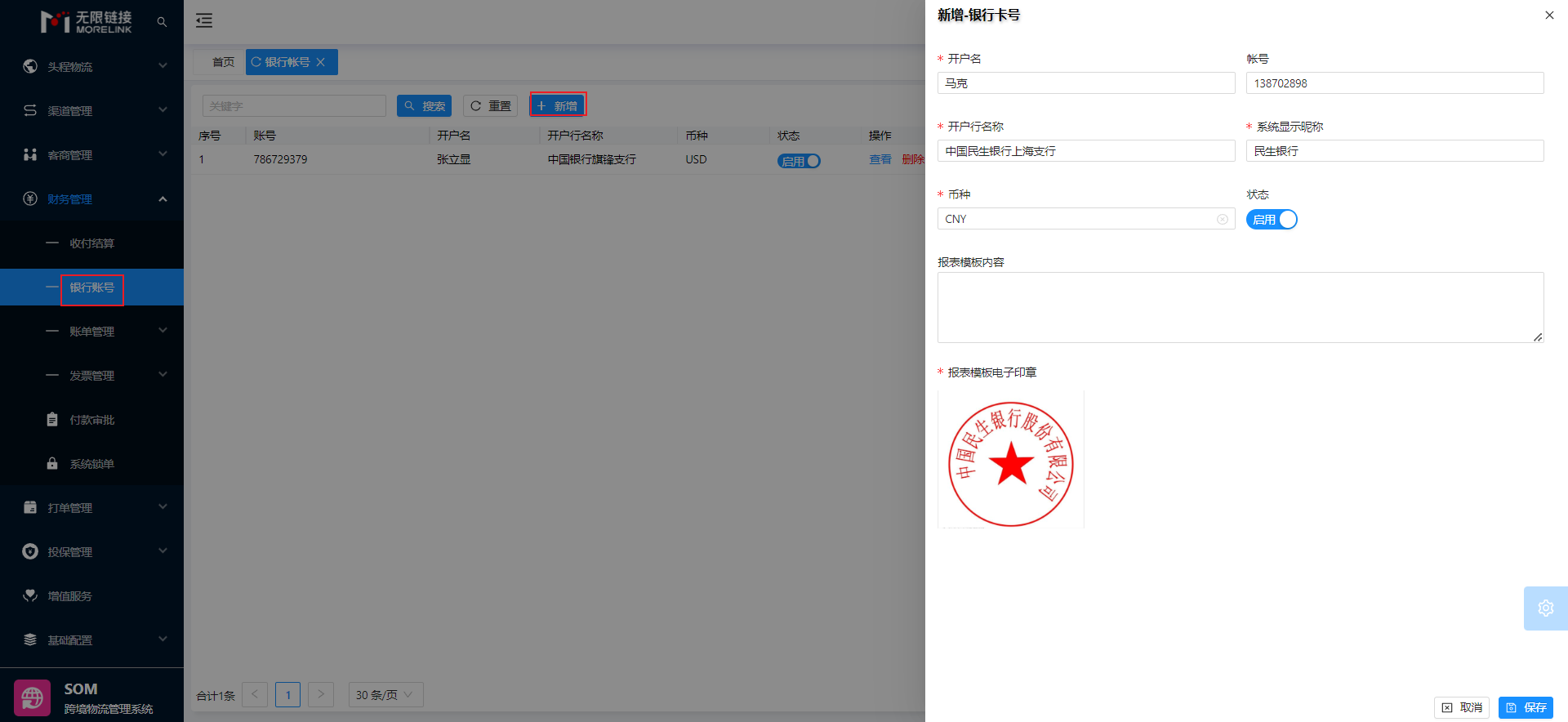Image resolution: width=1568 pixels, height=722 pixels.
Task: Collapse the 财务管理 menu
Action: [x=163, y=198]
